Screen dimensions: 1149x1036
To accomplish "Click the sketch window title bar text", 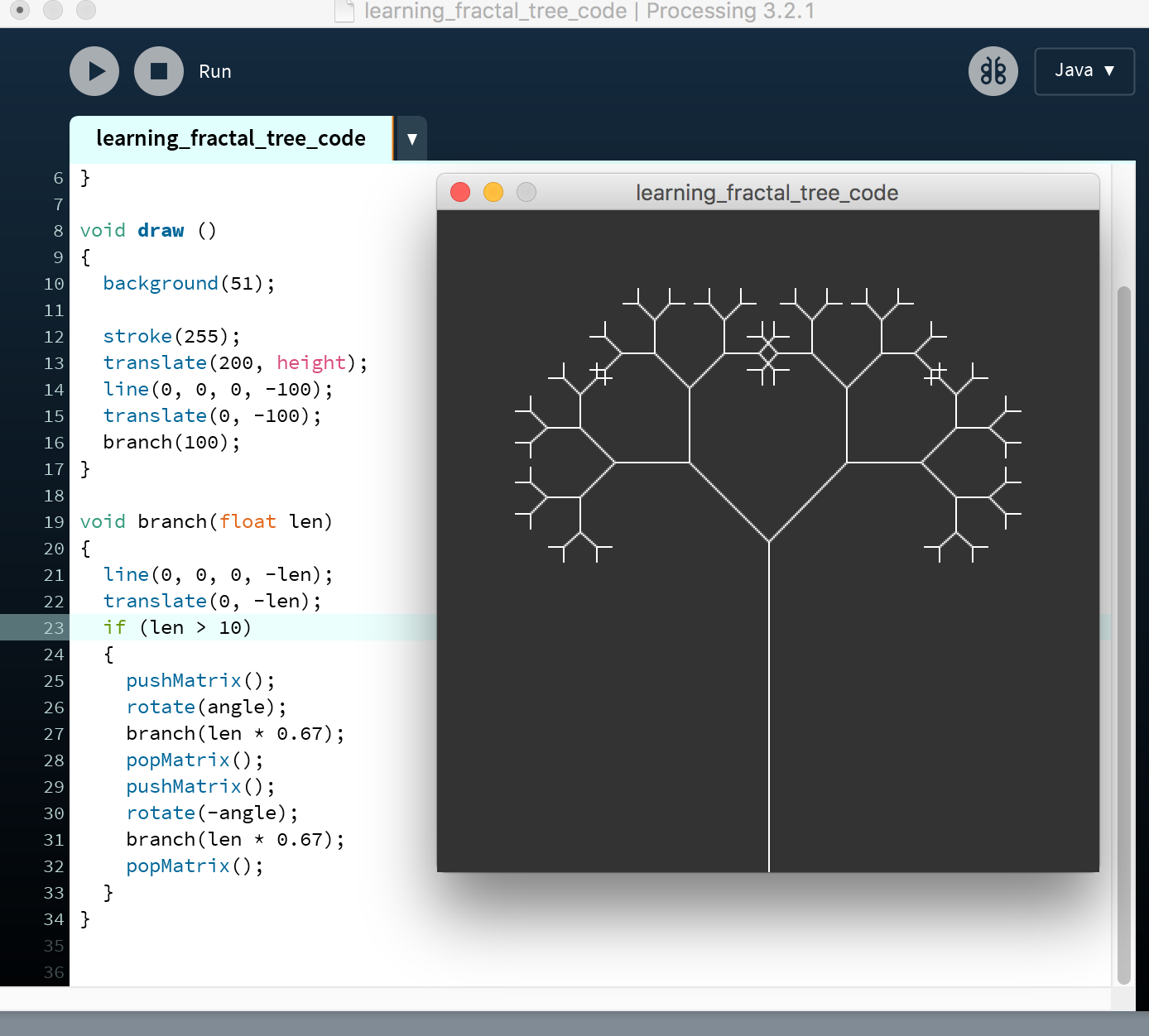I will pos(767,193).
